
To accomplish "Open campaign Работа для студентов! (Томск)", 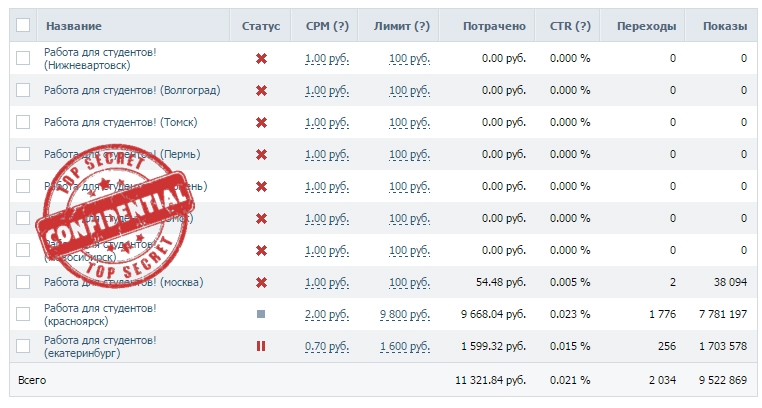I will [x=120, y=123].
